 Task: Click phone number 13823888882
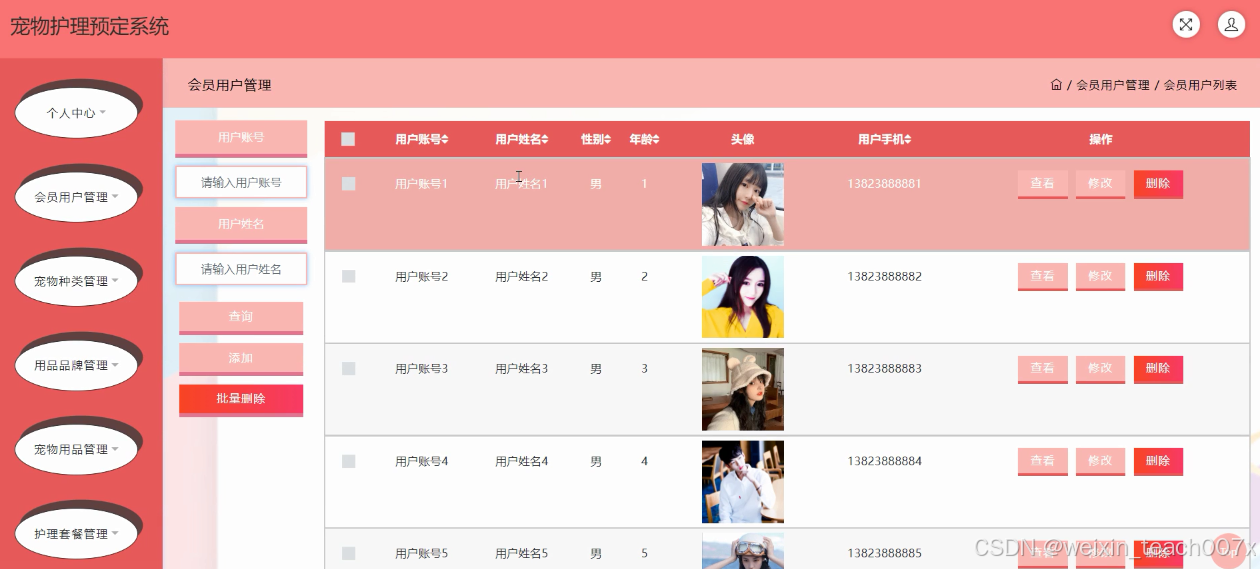point(884,276)
